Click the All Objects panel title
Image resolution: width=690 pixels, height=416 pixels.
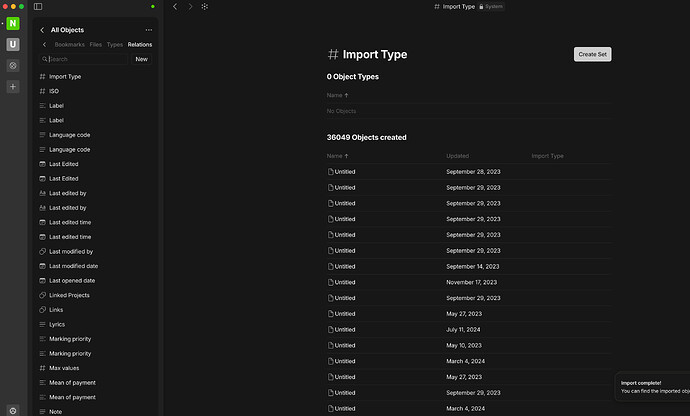pyautogui.click(x=67, y=30)
